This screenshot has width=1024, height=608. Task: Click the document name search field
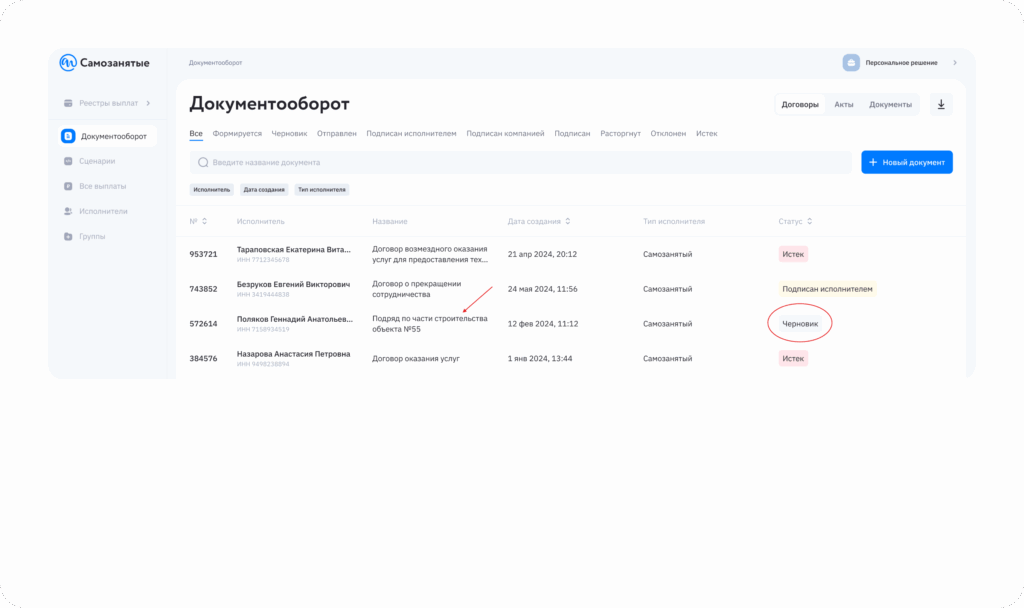pos(520,162)
